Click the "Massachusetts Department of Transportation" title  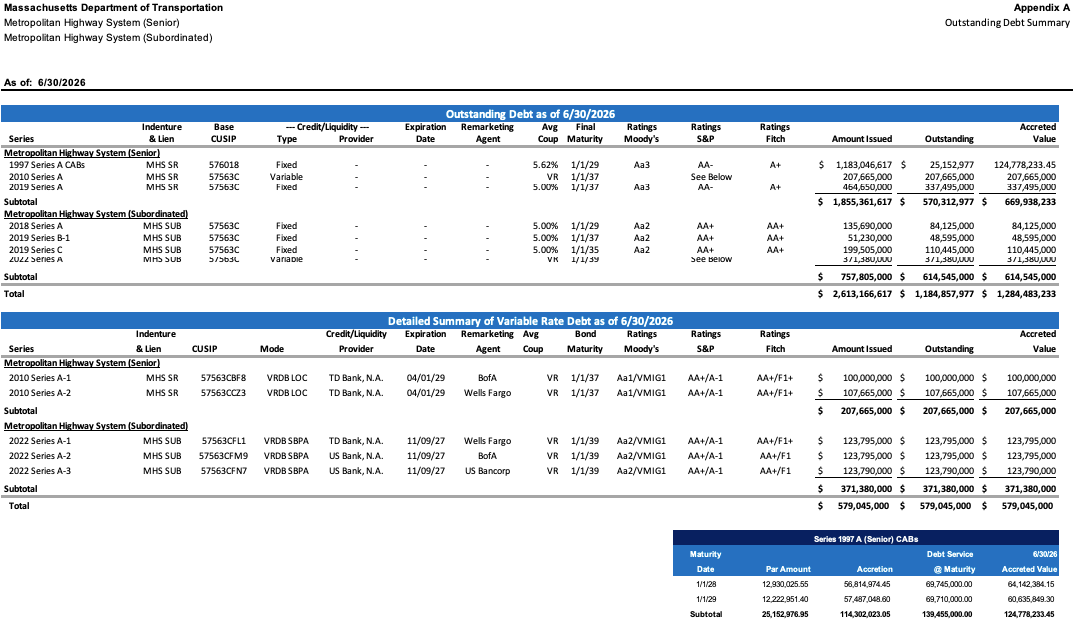[x=113, y=8]
